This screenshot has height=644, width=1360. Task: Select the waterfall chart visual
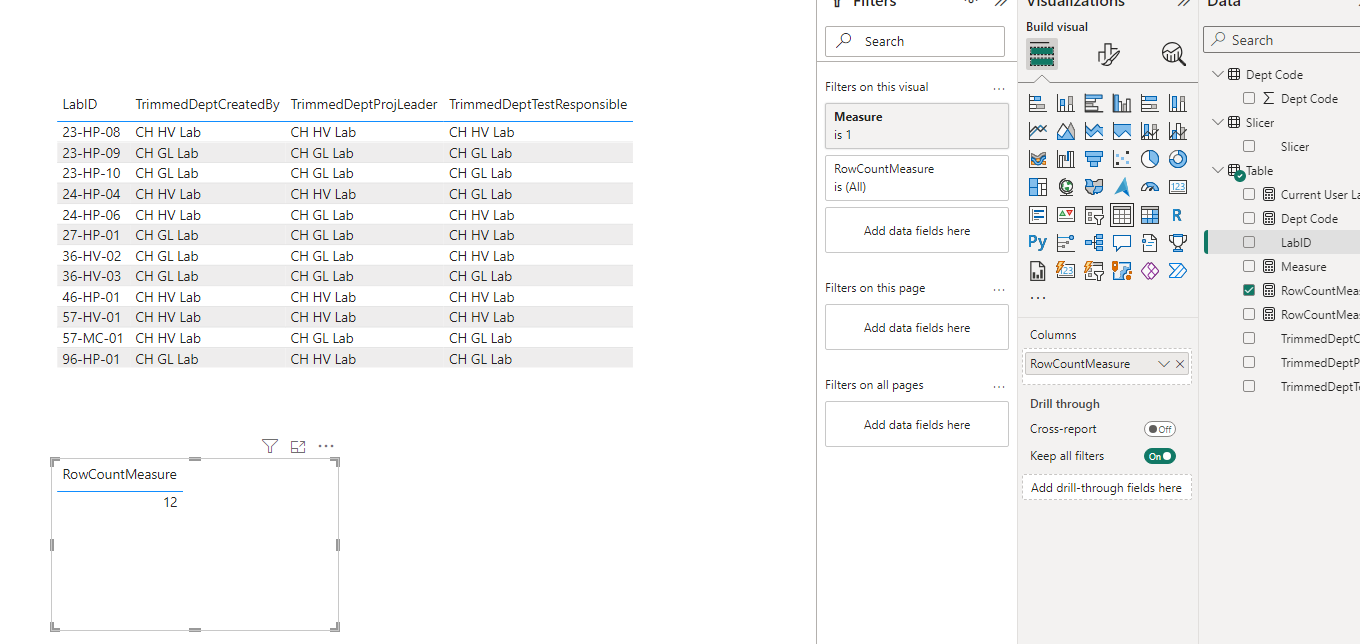(x=1065, y=159)
